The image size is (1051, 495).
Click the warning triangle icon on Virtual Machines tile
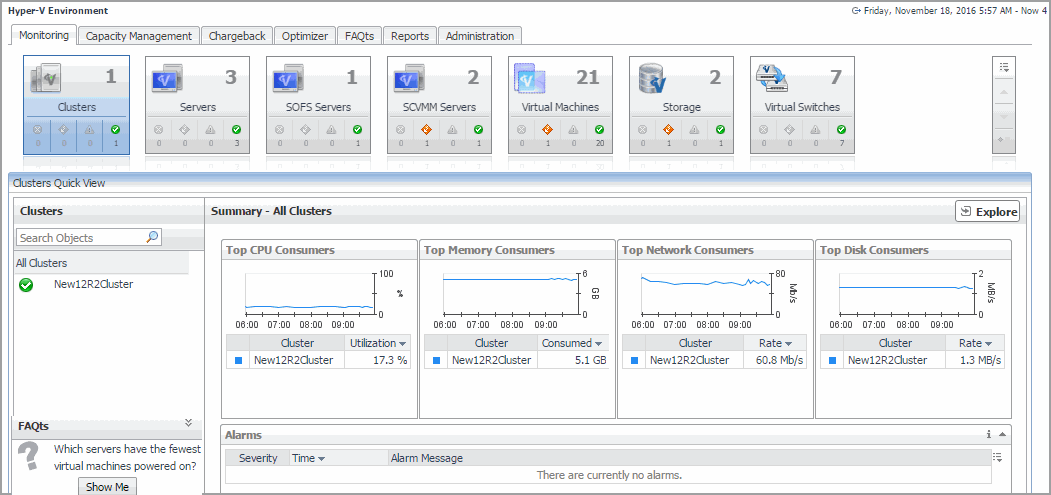pyautogui.click(x=573, y=129)
